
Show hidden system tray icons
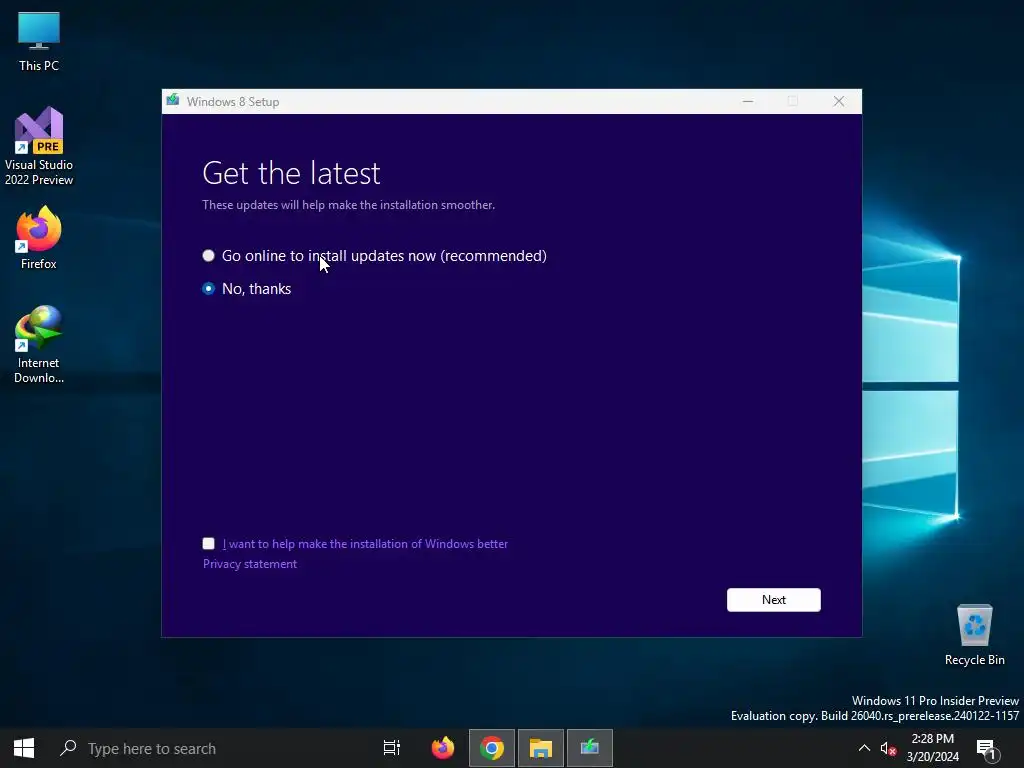[x=864, y=748]
